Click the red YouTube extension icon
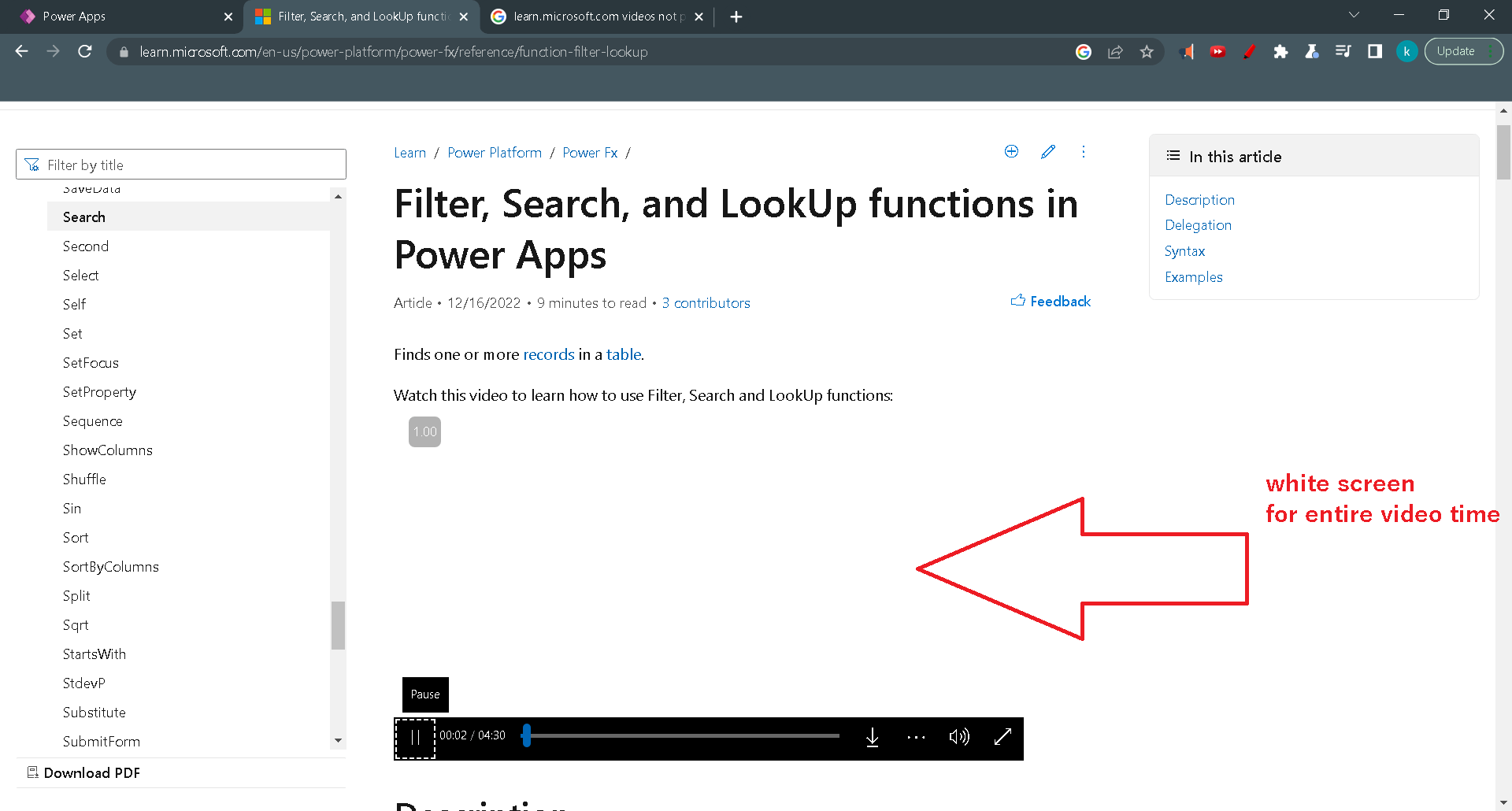This screenshot has height=811, width=1512. coord(1217,52)
